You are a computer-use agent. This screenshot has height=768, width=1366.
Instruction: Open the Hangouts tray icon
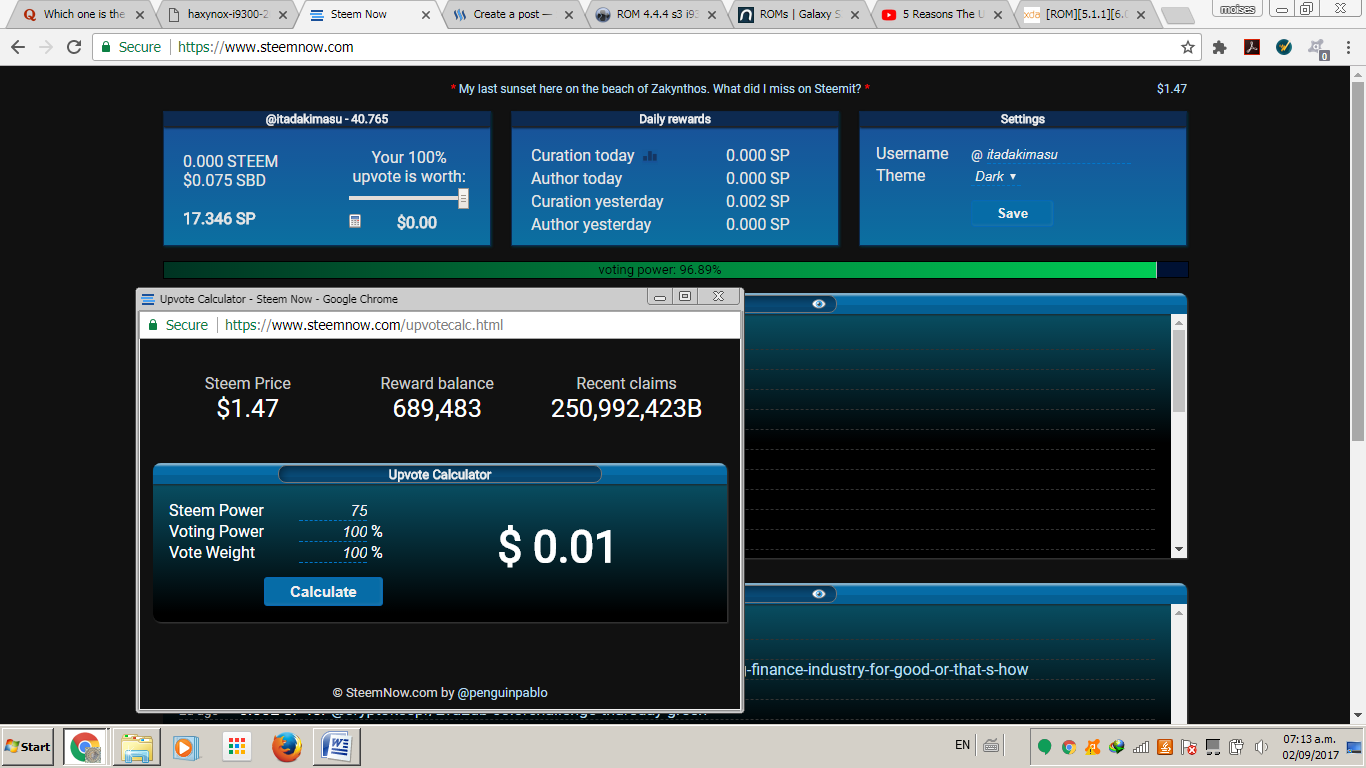coord(1044,746)
